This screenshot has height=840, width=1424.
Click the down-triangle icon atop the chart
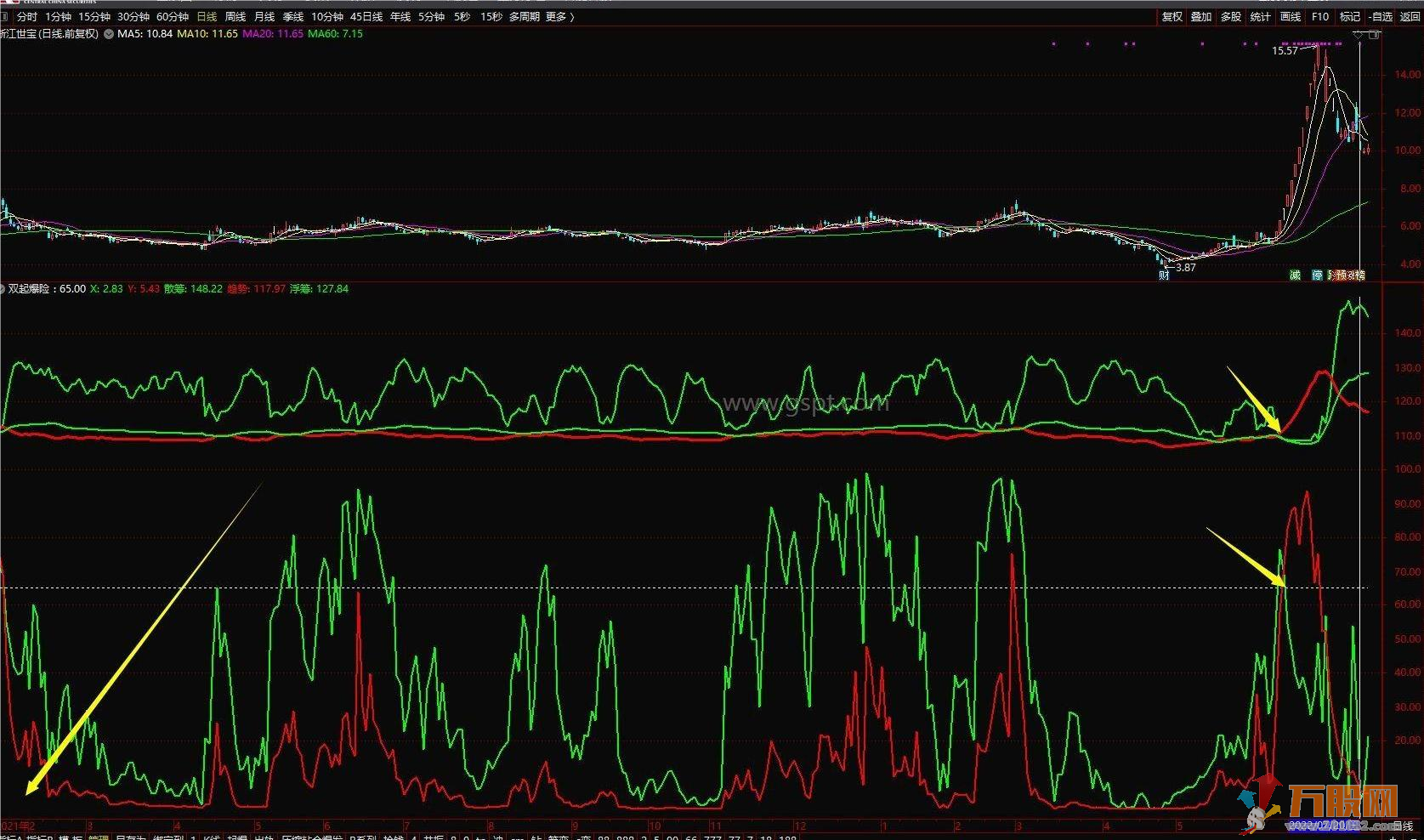point(1359,35)
